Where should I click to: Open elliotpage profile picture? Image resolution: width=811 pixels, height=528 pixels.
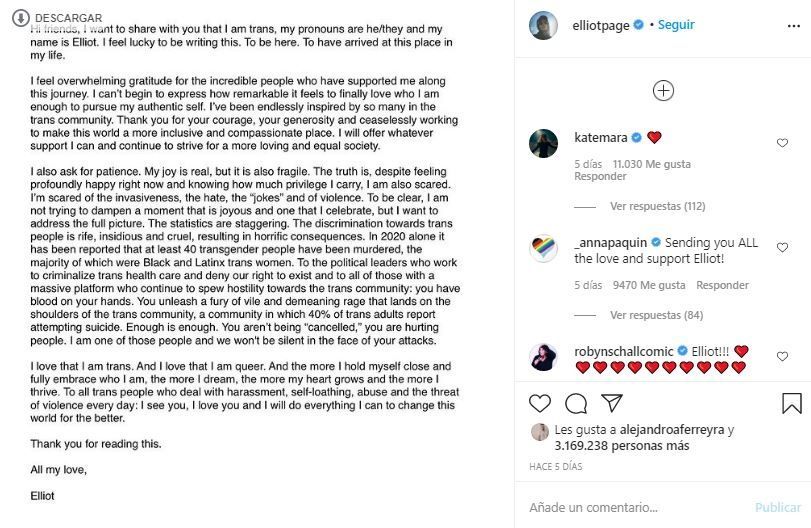coord(543,26)
